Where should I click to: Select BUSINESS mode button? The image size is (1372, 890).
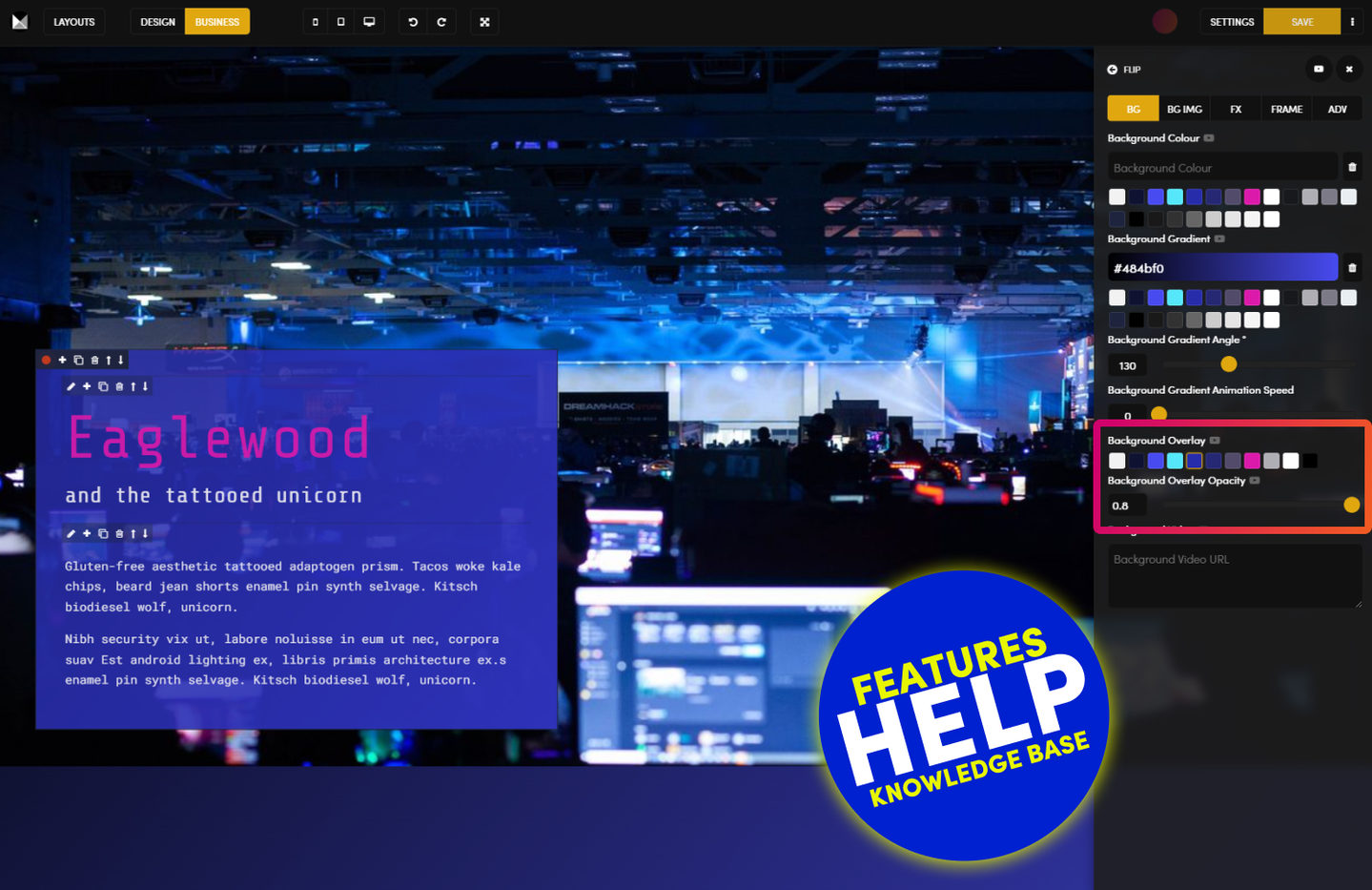pos(217,22)
